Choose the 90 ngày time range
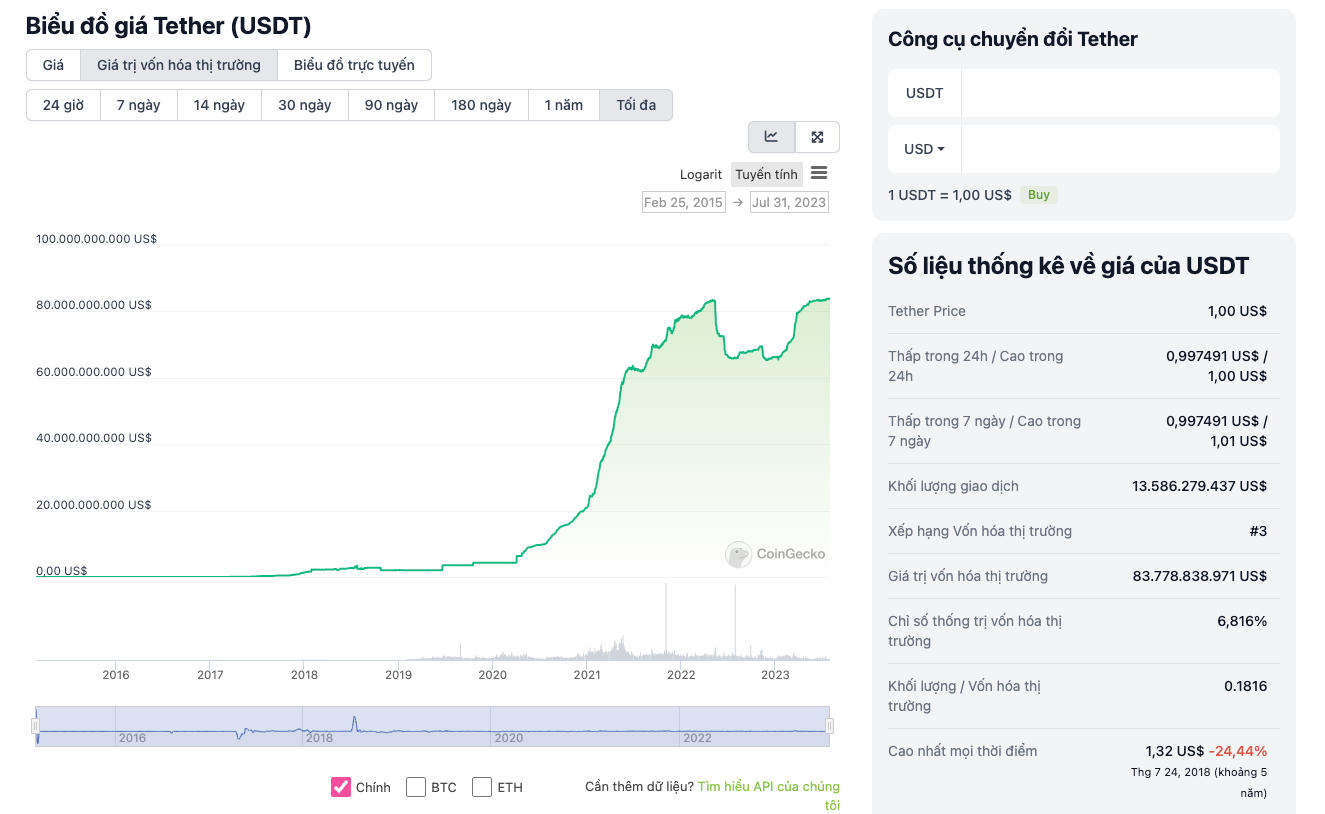The image size is (1325, 814). (x=391, y=105)
